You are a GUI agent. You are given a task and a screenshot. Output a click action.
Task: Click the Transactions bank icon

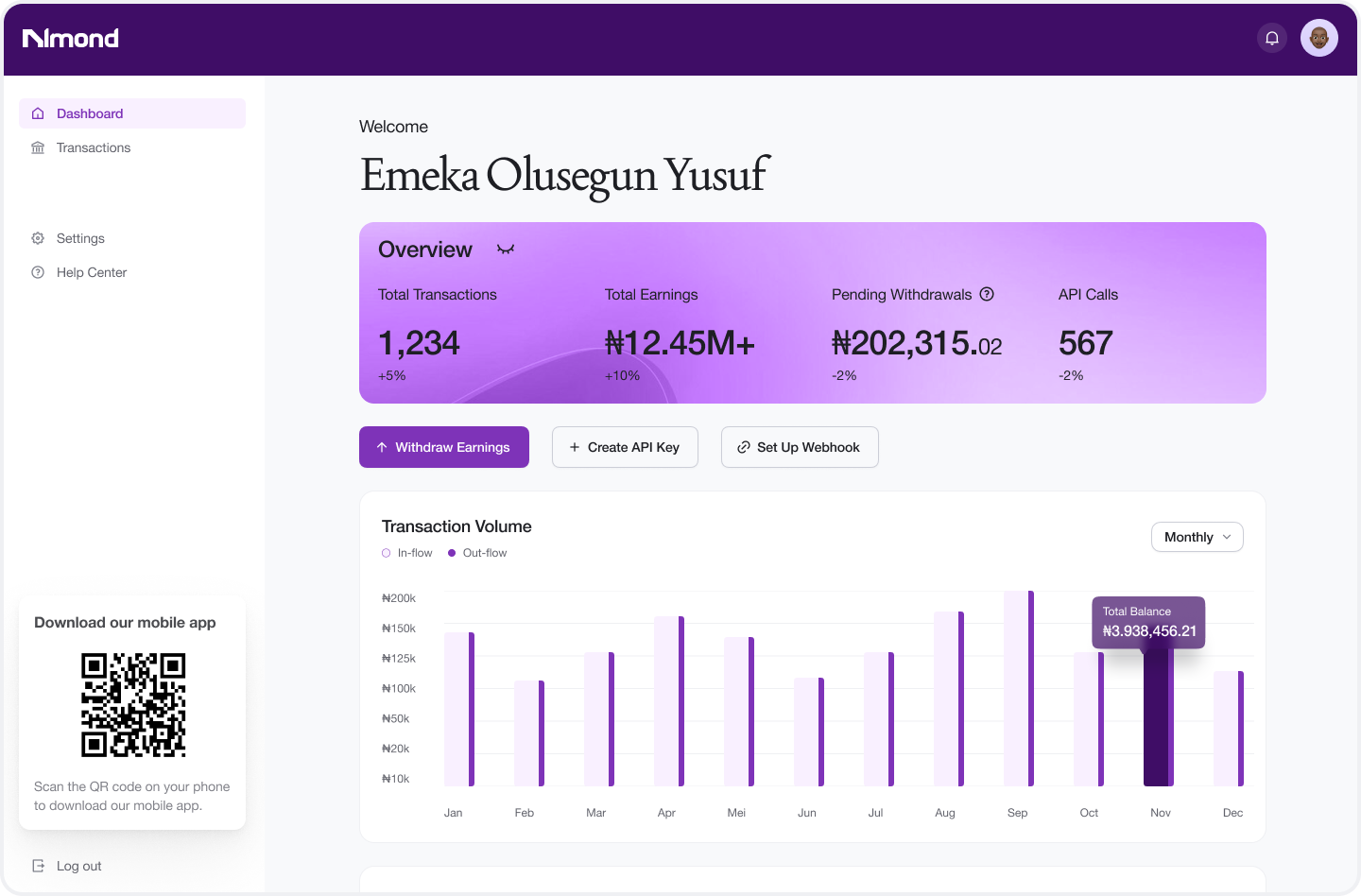coord(38,147)
